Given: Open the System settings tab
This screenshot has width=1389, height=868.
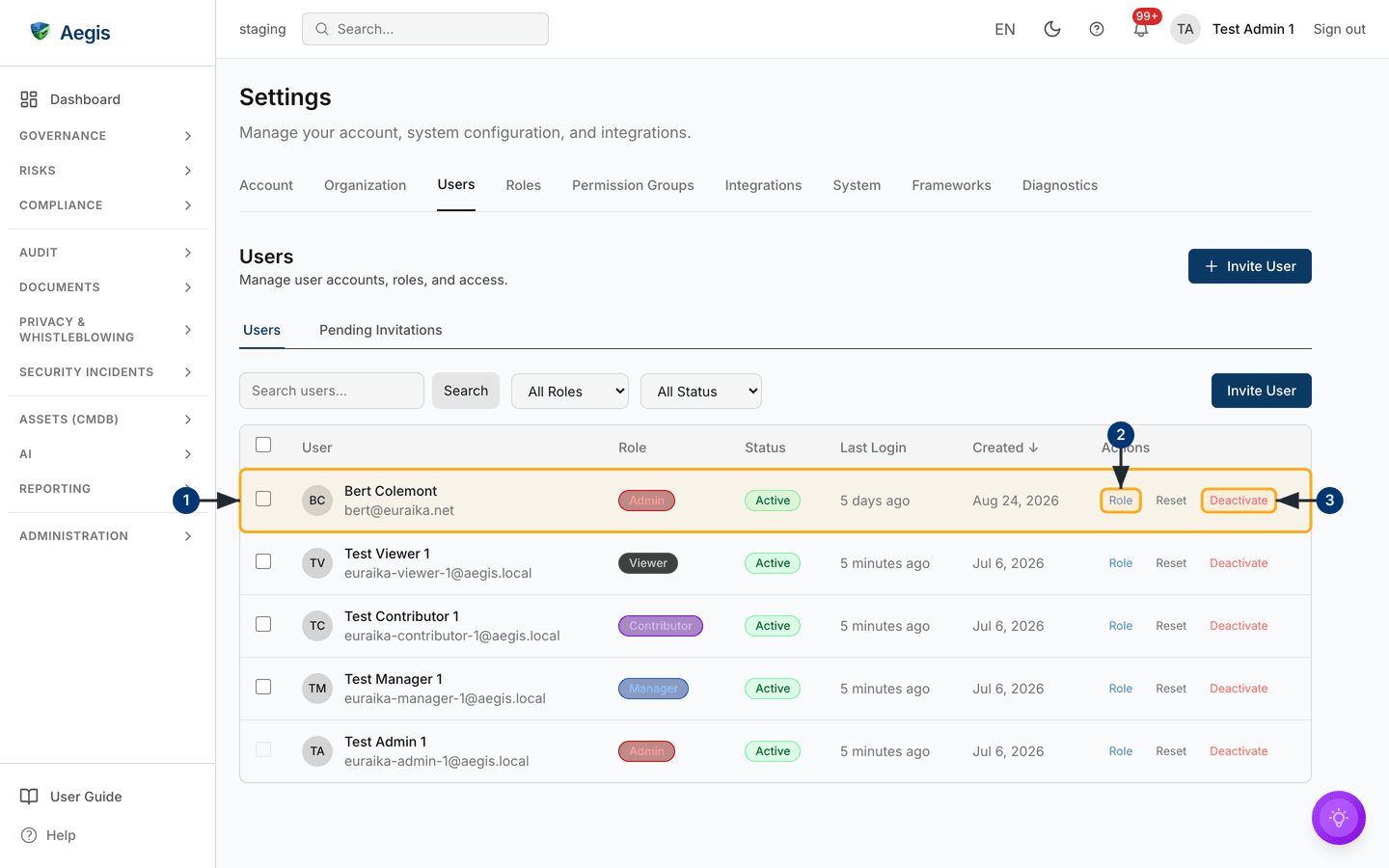Looking at the screenshot, I should click(x=857, y=185).
